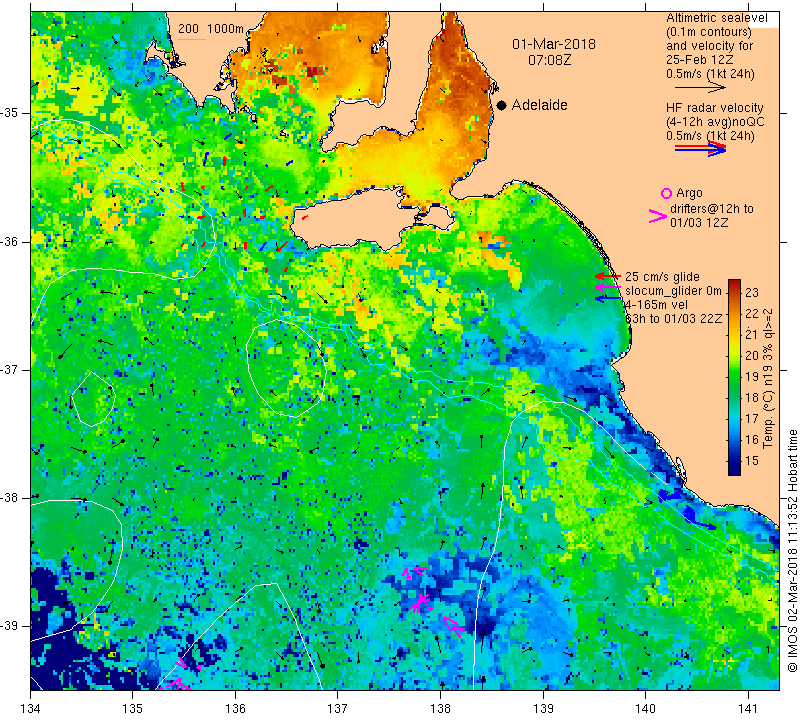Select the latitude axis label '-35'
The height and width of the screenshot is (720, 800).
9,113
